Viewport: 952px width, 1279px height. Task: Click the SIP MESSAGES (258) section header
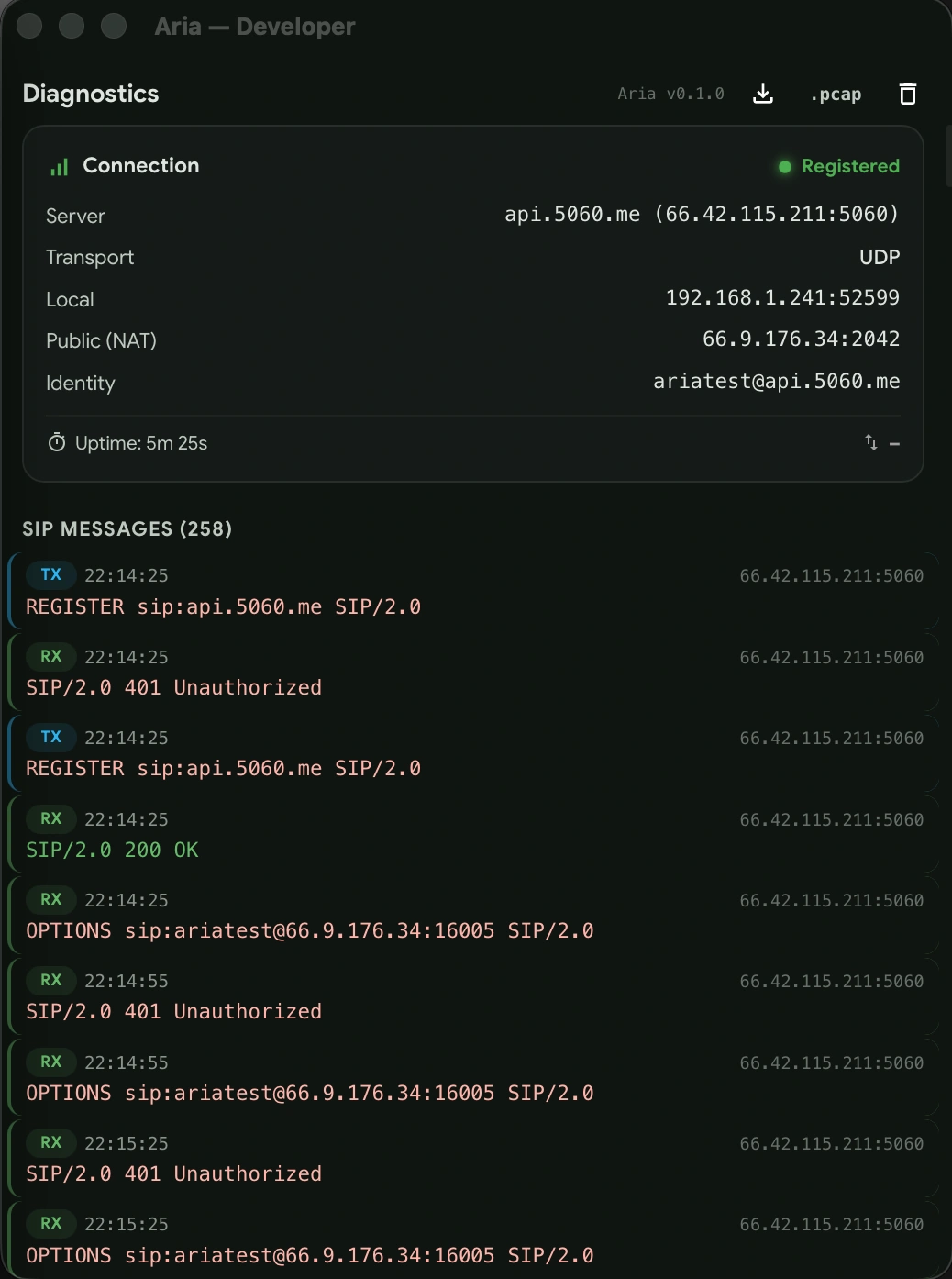click(127, 529)
